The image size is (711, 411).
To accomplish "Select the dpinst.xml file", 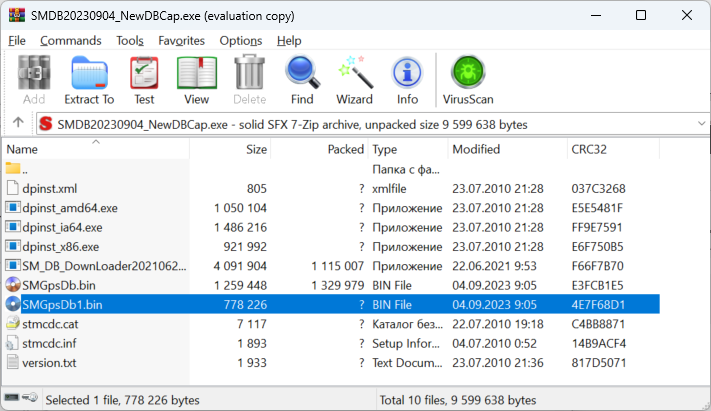I will 49,188.
